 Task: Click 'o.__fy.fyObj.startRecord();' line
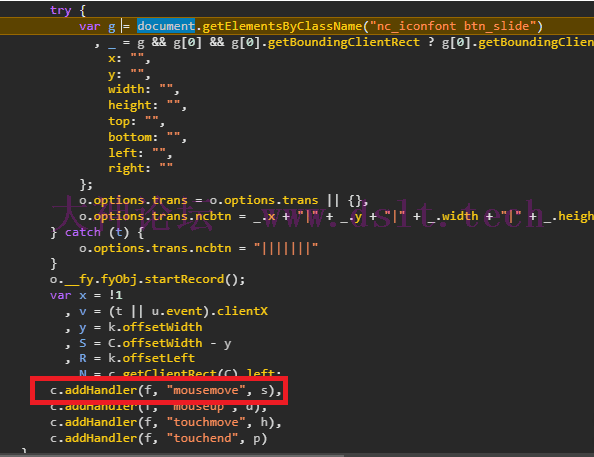point(147,279)
